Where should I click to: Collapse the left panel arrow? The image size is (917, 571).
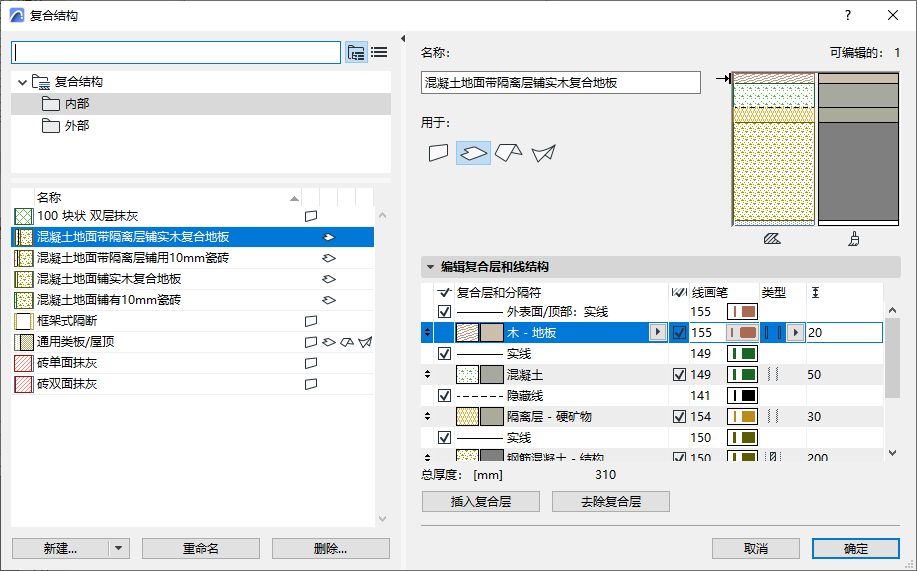pyautogui.click(x=402, y=39)
